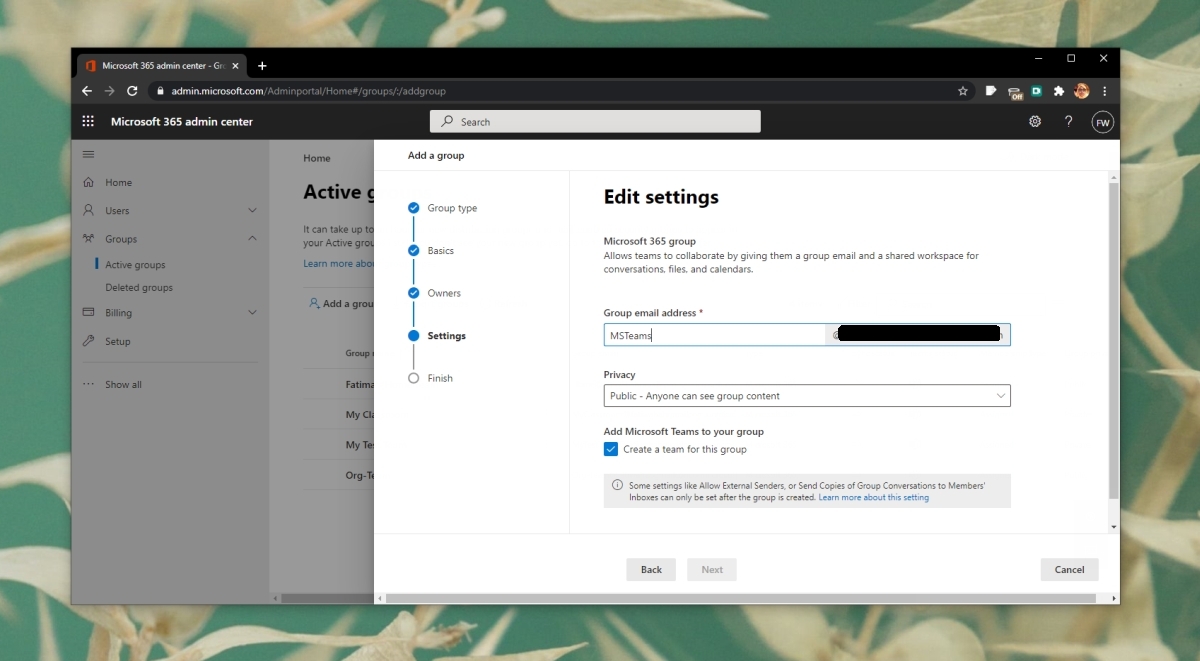Screen dimensions: 1200x661
Task: Collapse the Groups section in the sidebar
Action: click(x=252, y=238)
